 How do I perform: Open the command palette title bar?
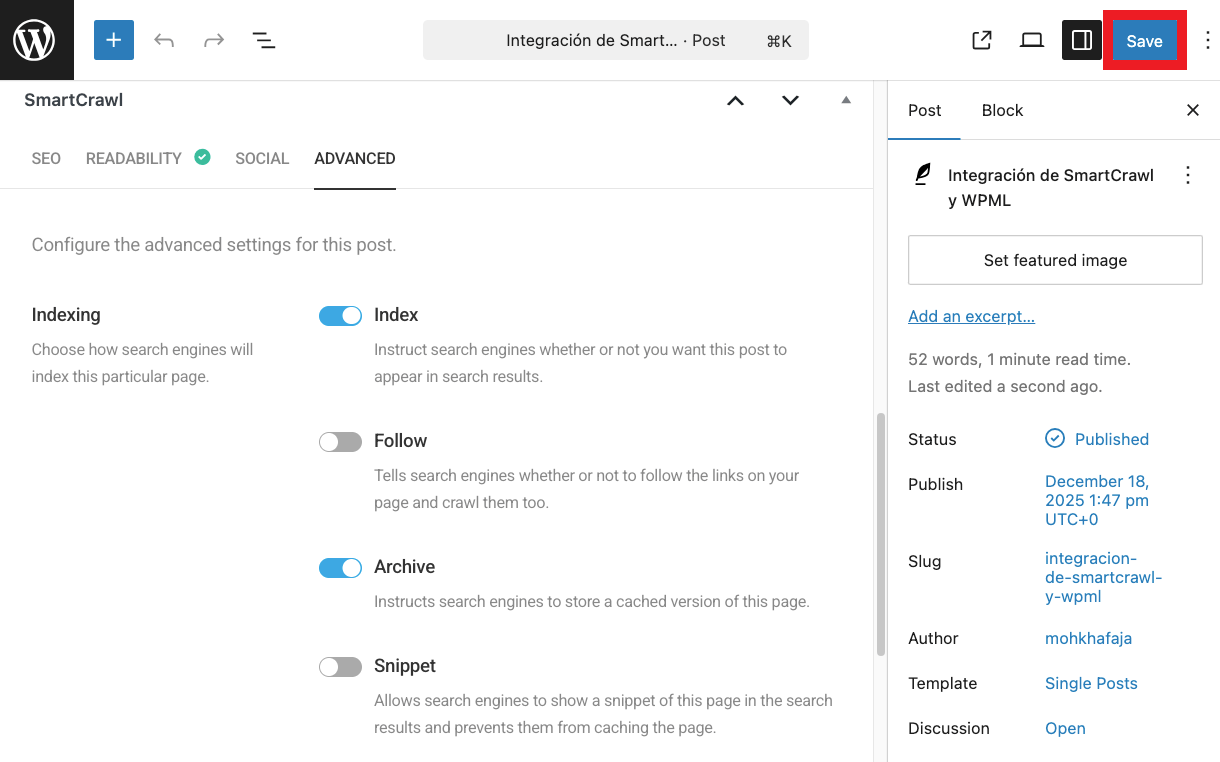click(x=616, y=40)
